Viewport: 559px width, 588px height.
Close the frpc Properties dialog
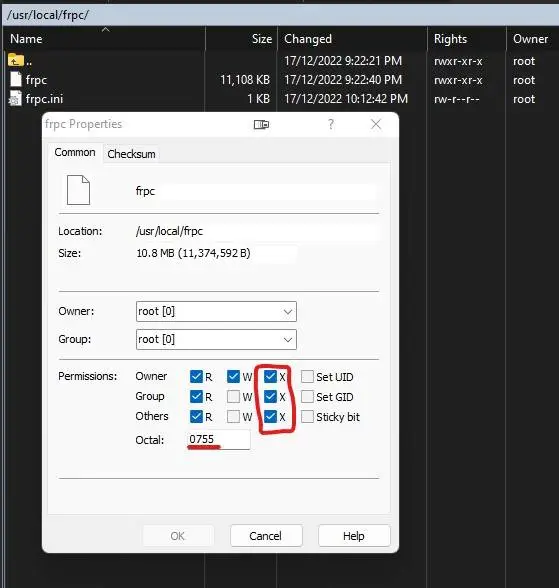[376, 124]
